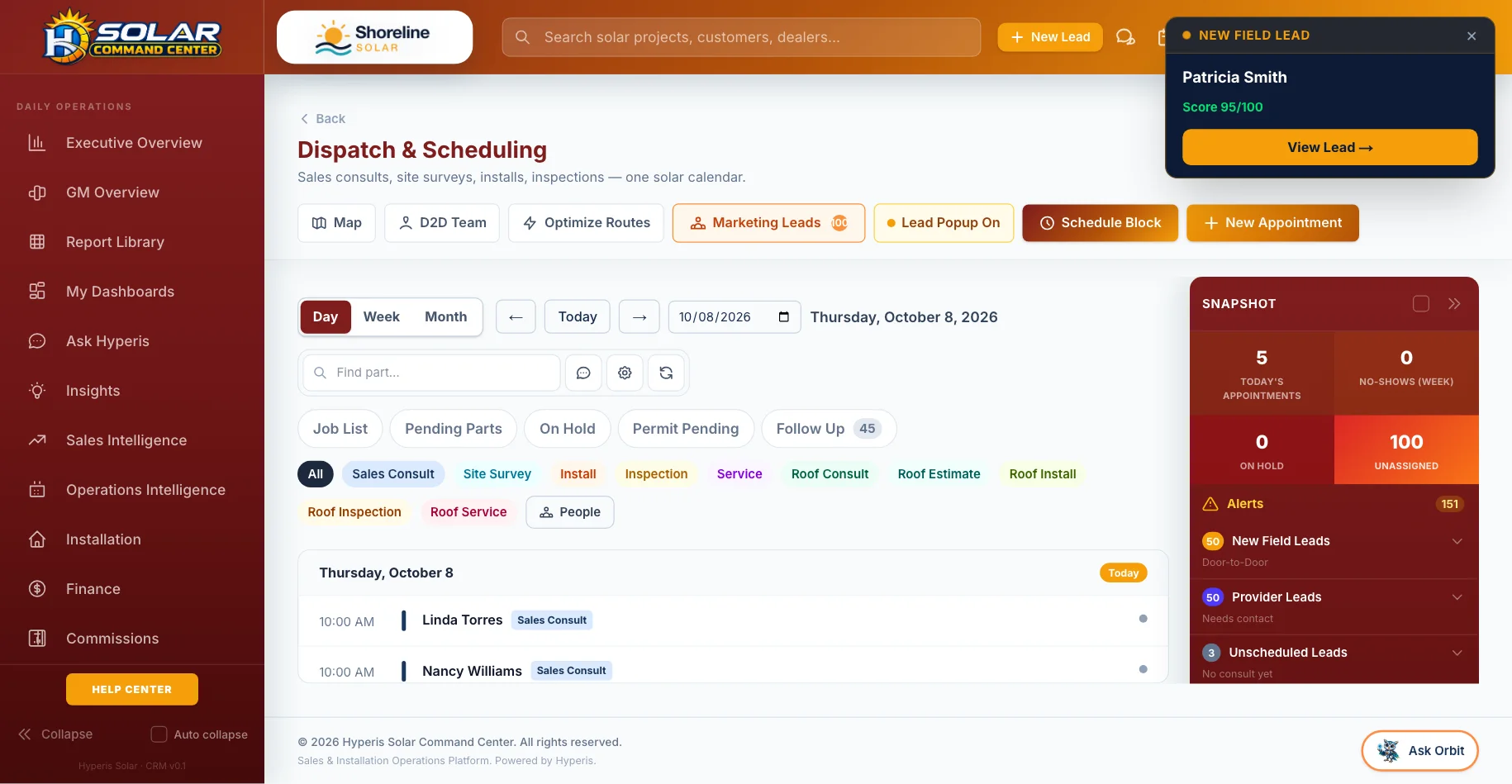Collapse the Snapshot panel with double chevron
This screenshot has width=1512, height=784.
click(x=1454, y=303)
